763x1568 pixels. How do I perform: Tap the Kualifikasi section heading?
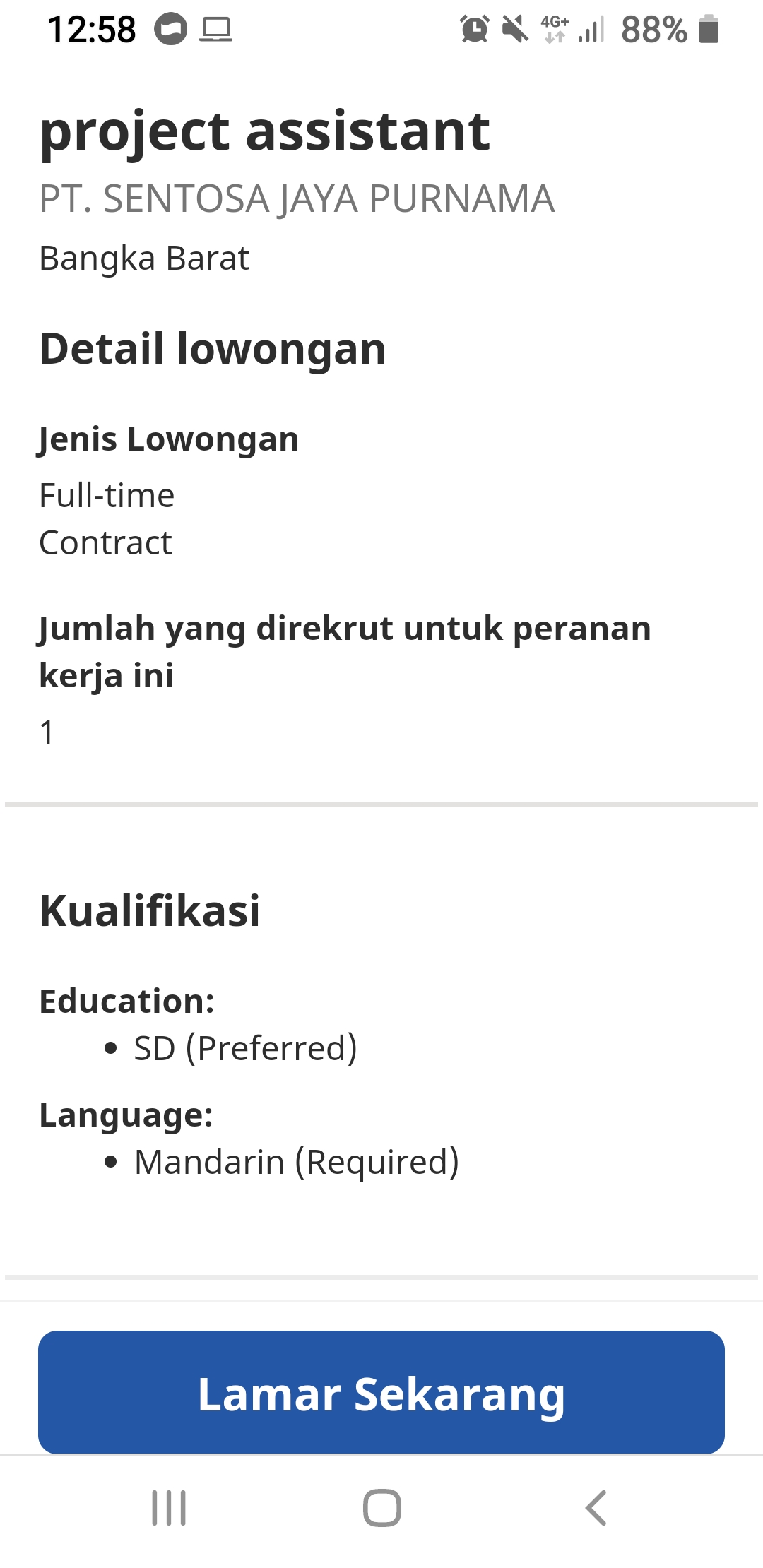coord(150,910)
